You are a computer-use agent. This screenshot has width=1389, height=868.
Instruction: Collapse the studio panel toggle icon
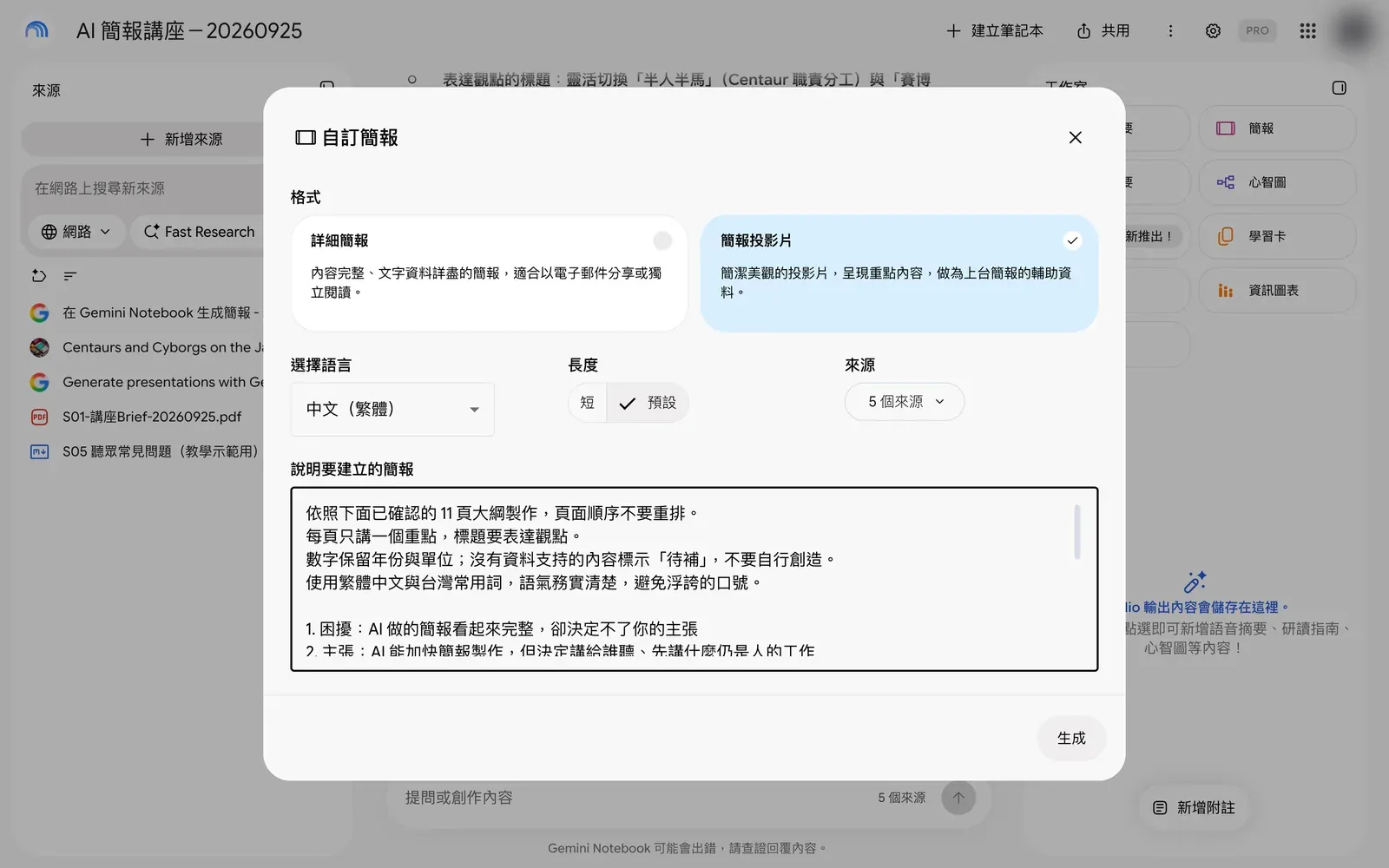[1339, 88]
